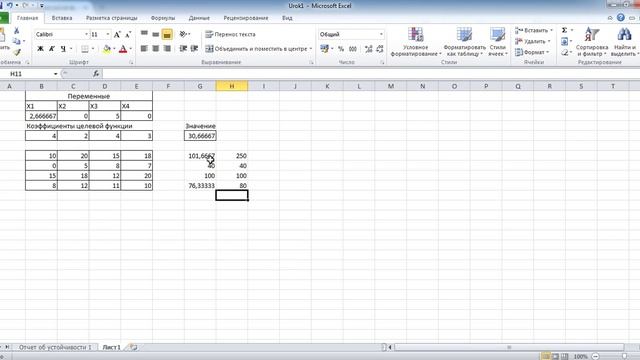
Task: Click the Fill down icon
Action: 564,41
